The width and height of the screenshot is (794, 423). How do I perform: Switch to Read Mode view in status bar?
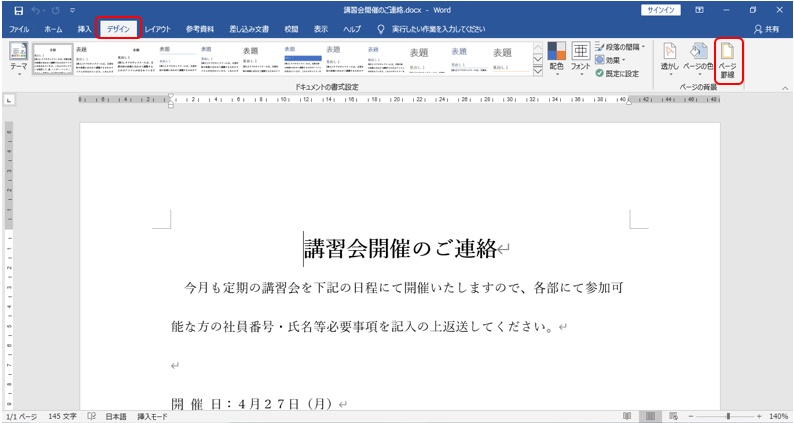coord(626,415)
